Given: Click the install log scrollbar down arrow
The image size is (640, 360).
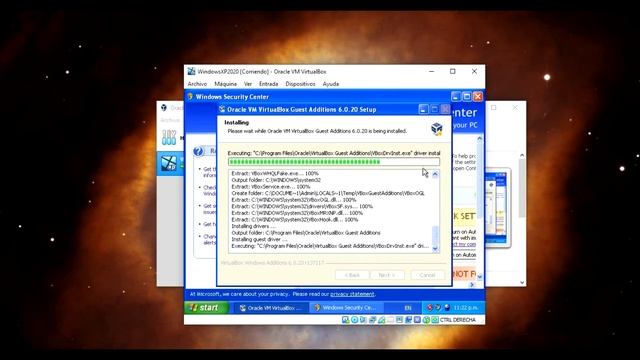Looking at the screenshot, I should pyautogui.click(x=435, y=249).
